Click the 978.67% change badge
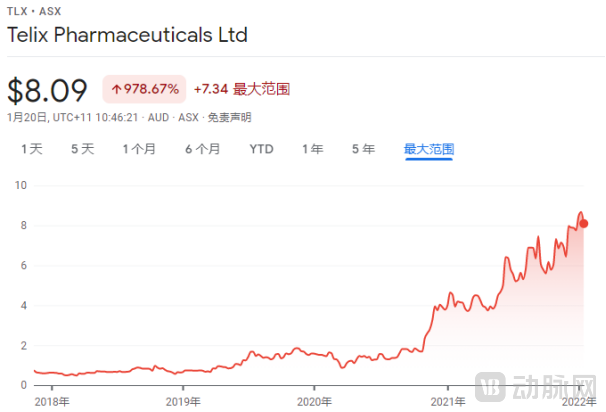The width and height of the screenshot is (606, 412). click(144, 90)
